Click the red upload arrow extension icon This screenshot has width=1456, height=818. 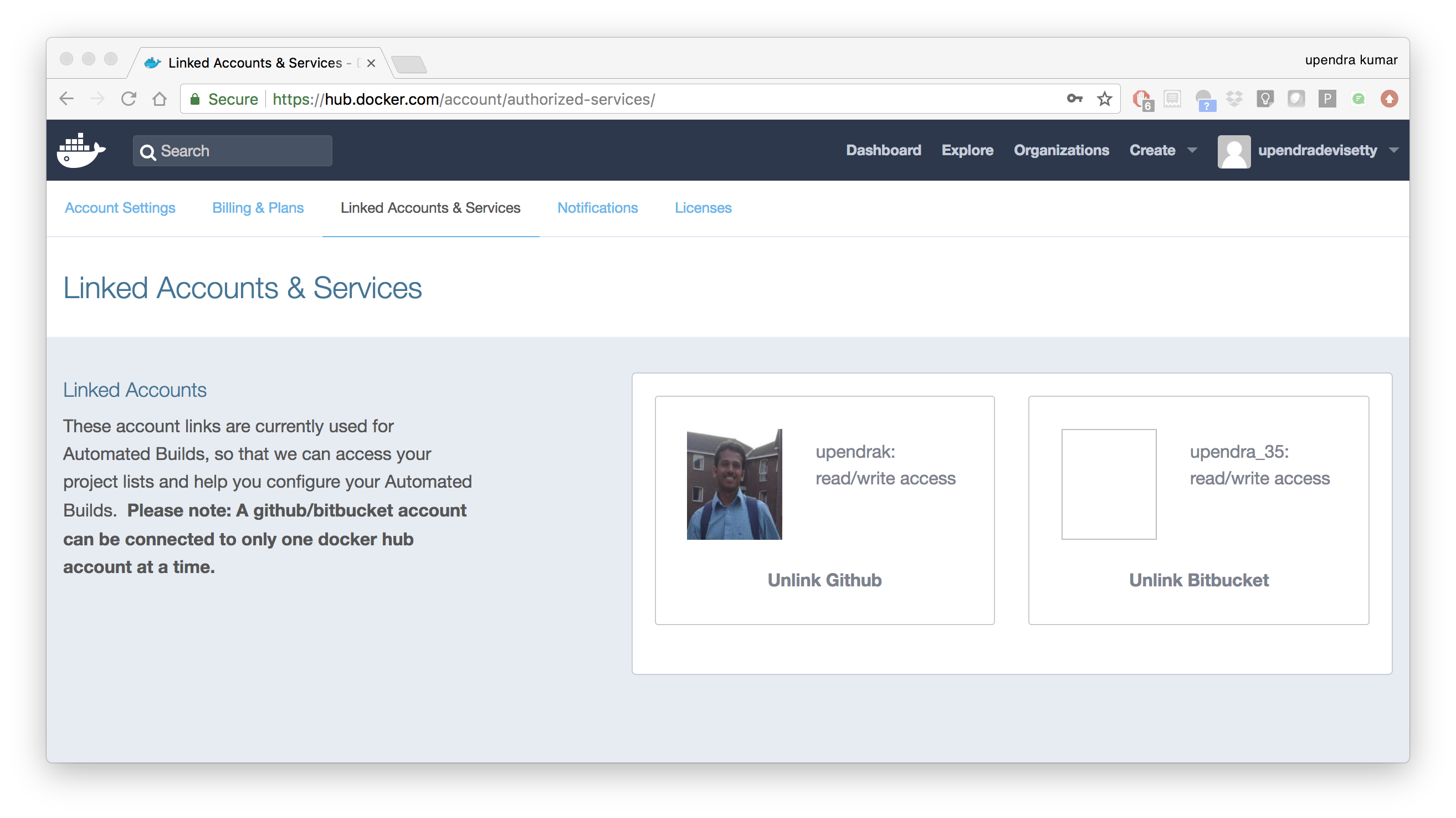point(1390,99)
